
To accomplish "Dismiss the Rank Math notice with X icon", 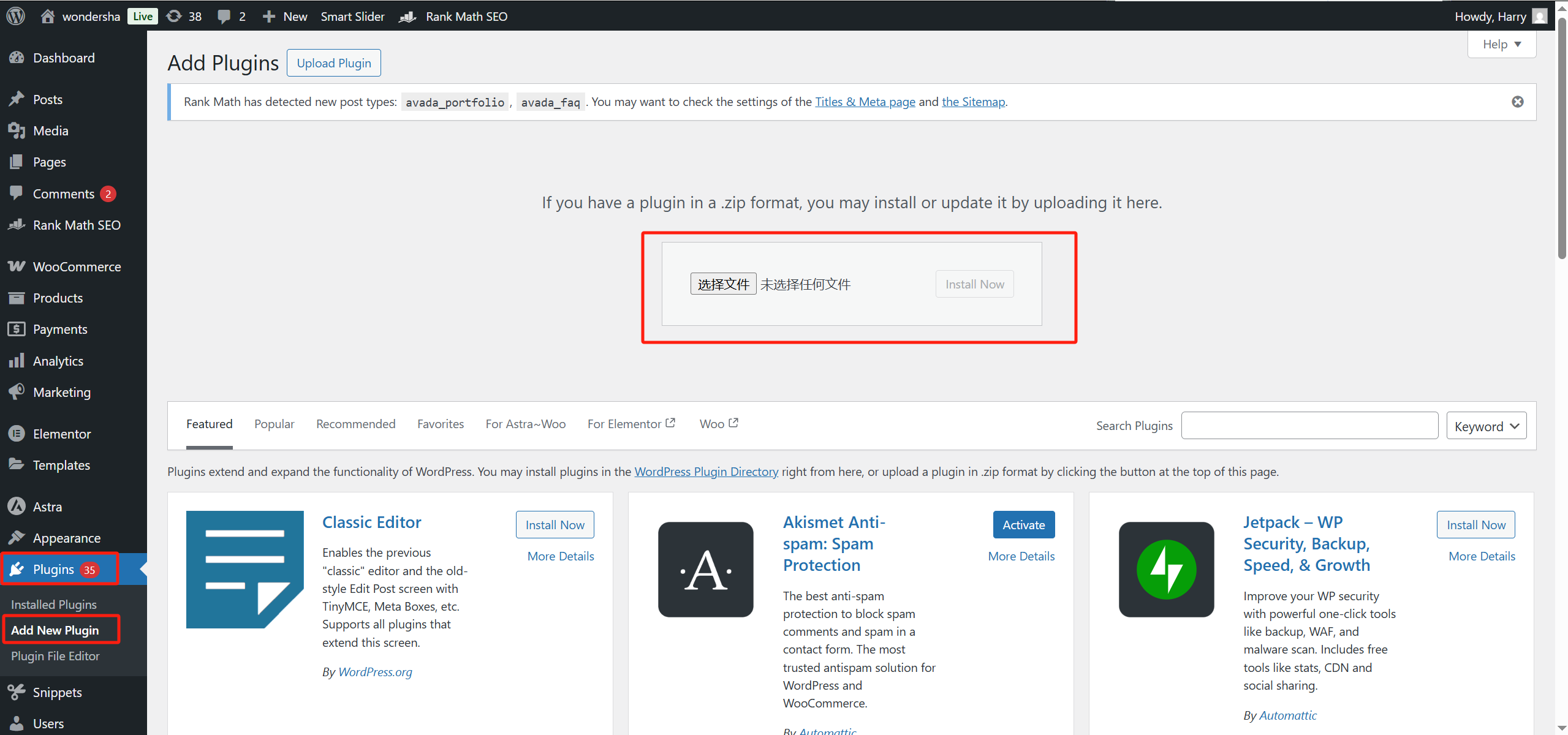I will (1517, 102).
